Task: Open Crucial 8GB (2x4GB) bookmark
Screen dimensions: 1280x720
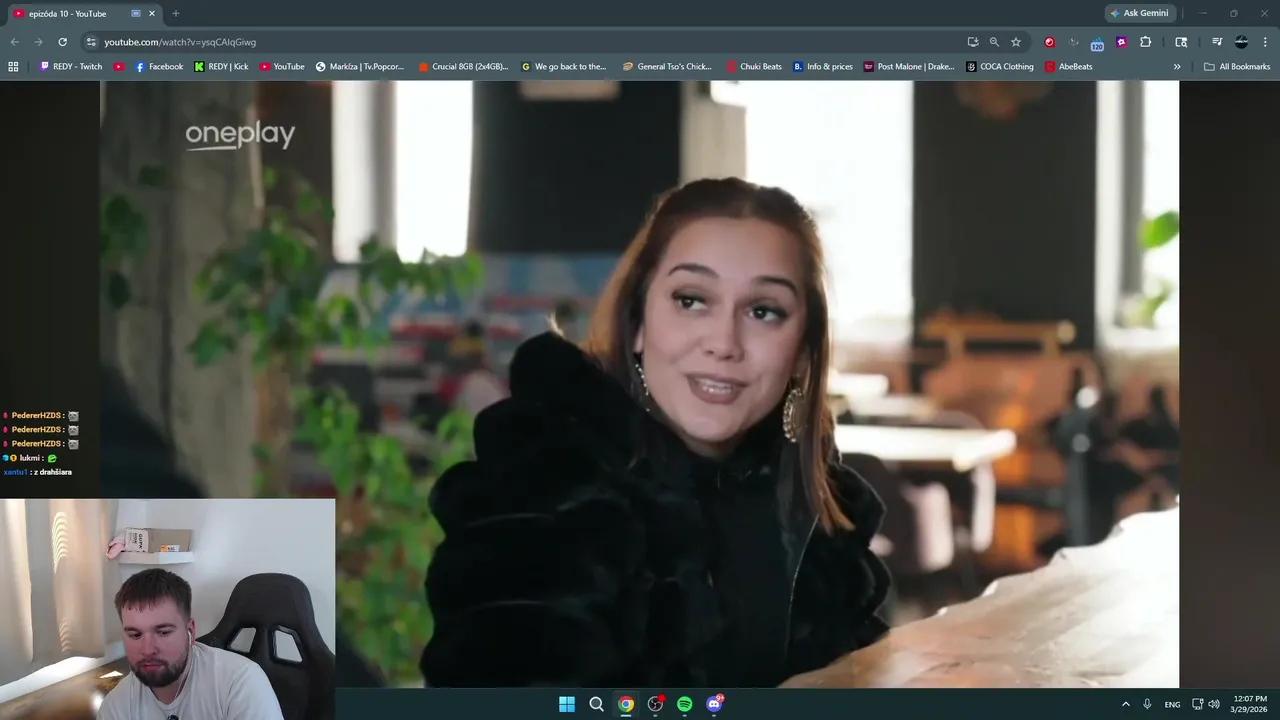Action: pos(463,67)
